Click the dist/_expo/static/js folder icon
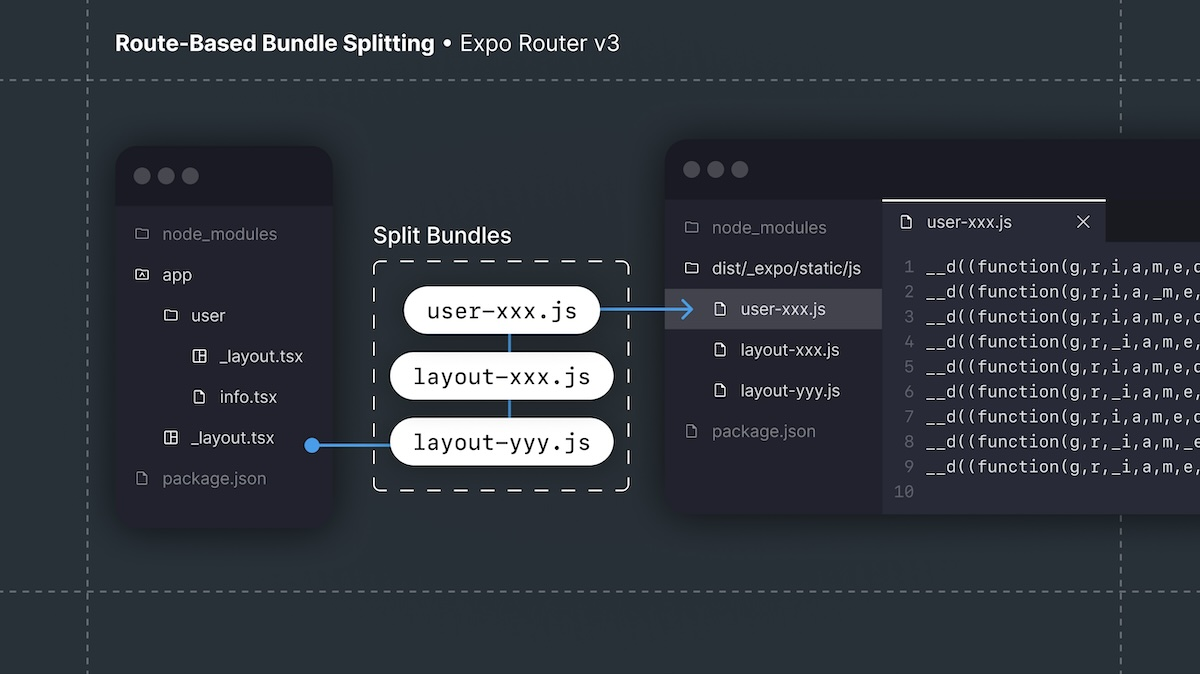 pyautogui.click(x=692, y=268)
